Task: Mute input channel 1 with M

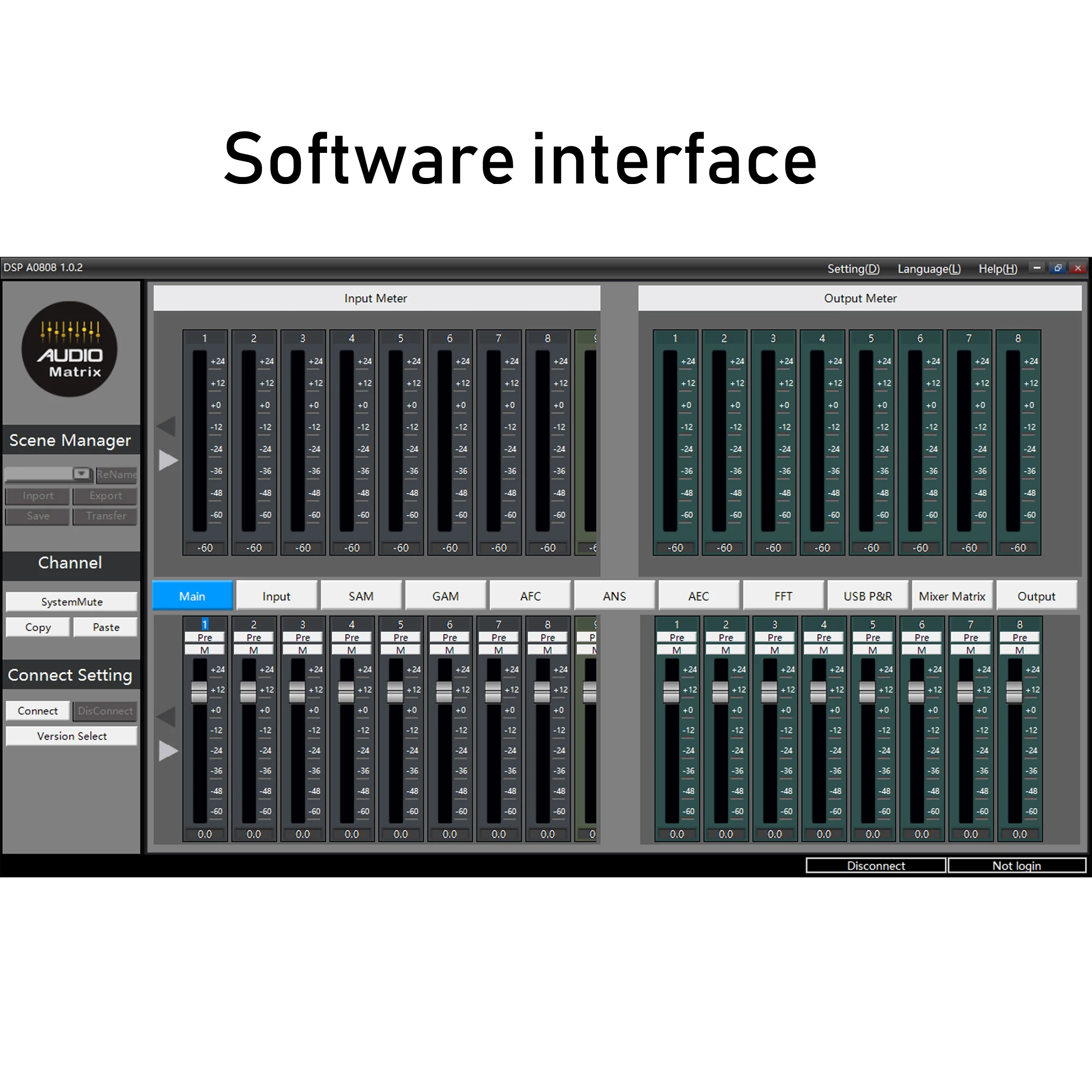Action: 205,650
